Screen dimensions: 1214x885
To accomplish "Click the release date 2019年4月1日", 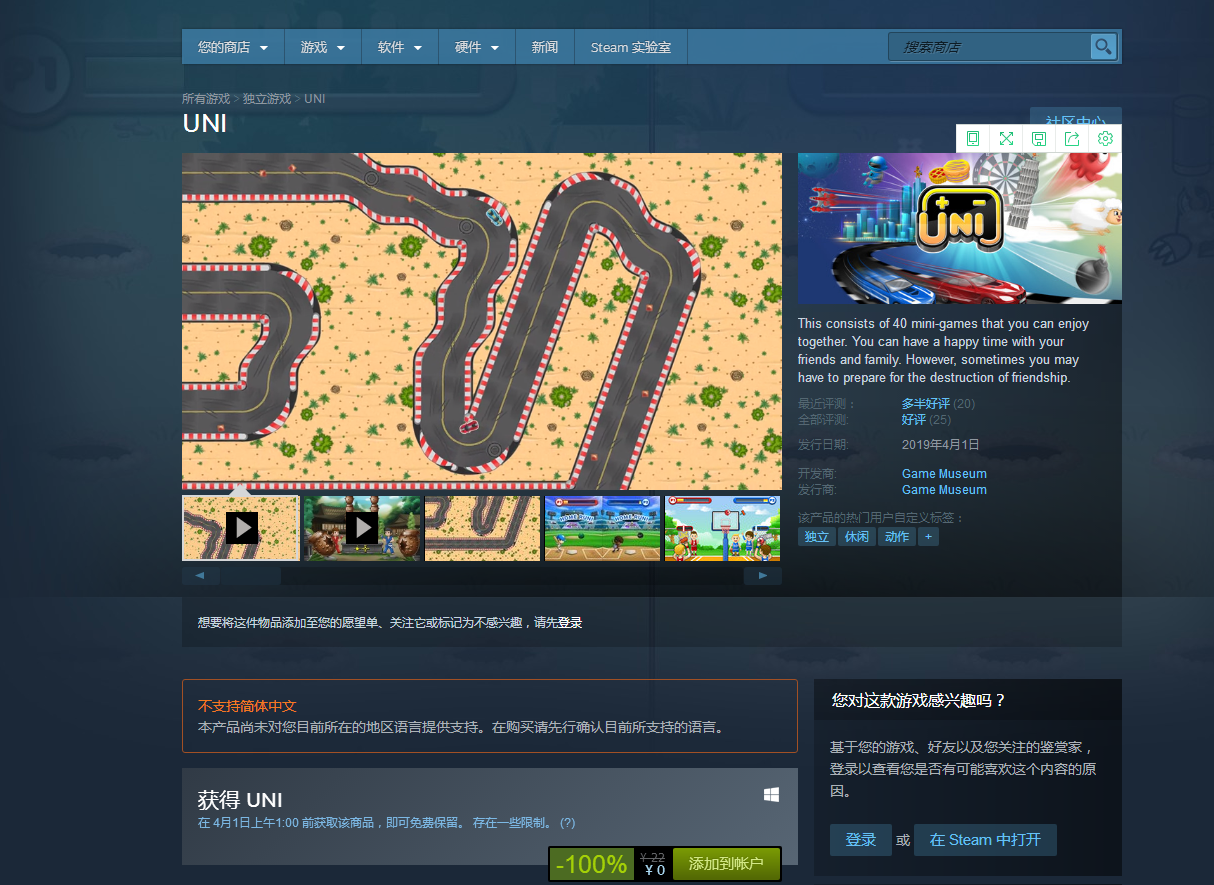I will pyautogui.click(x=941, y=445).
